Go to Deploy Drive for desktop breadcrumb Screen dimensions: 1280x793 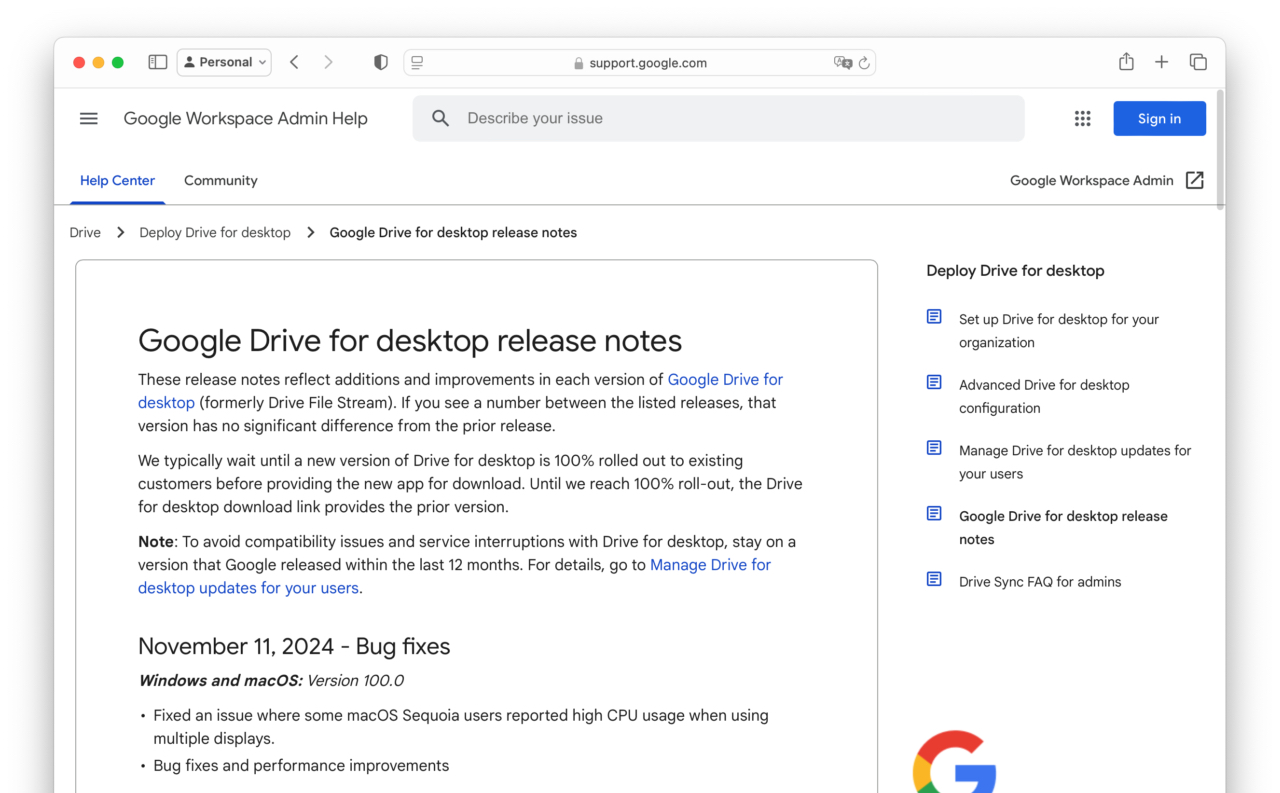click(215, 232)
